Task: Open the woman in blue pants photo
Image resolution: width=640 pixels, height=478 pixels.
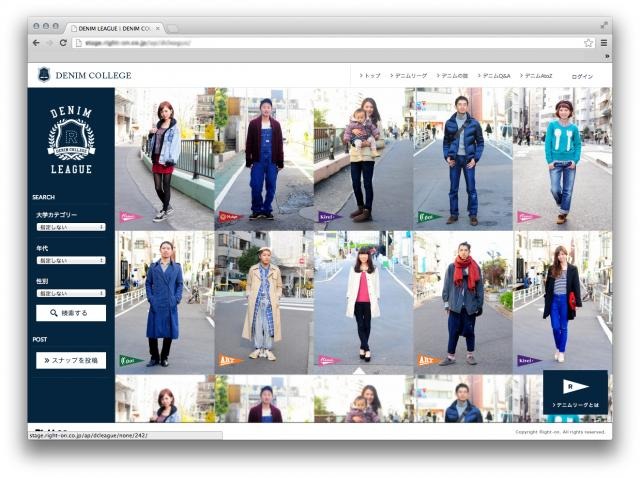Action: pyautogui.click(x=562, y=303)
